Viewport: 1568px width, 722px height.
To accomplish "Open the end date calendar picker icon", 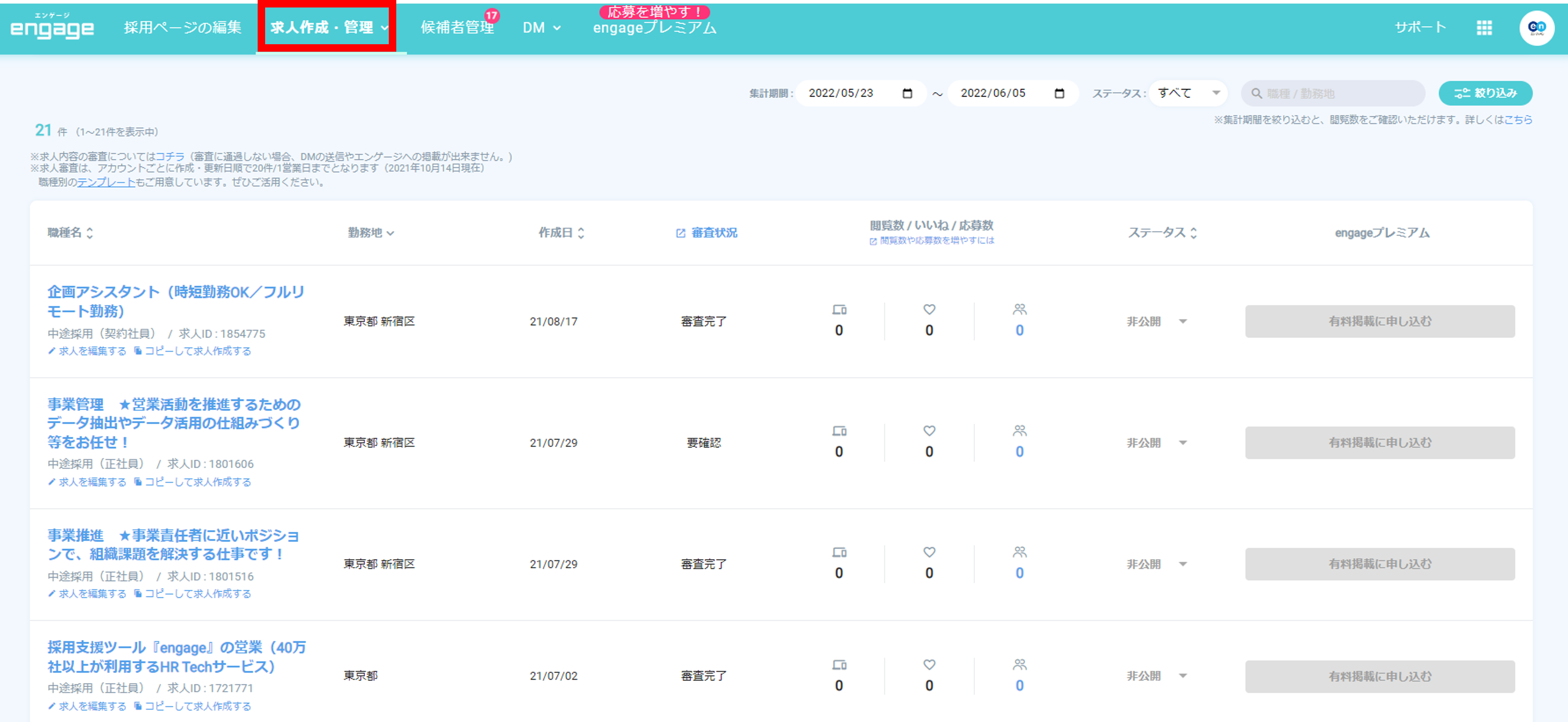I will (x=1059, y=93).
